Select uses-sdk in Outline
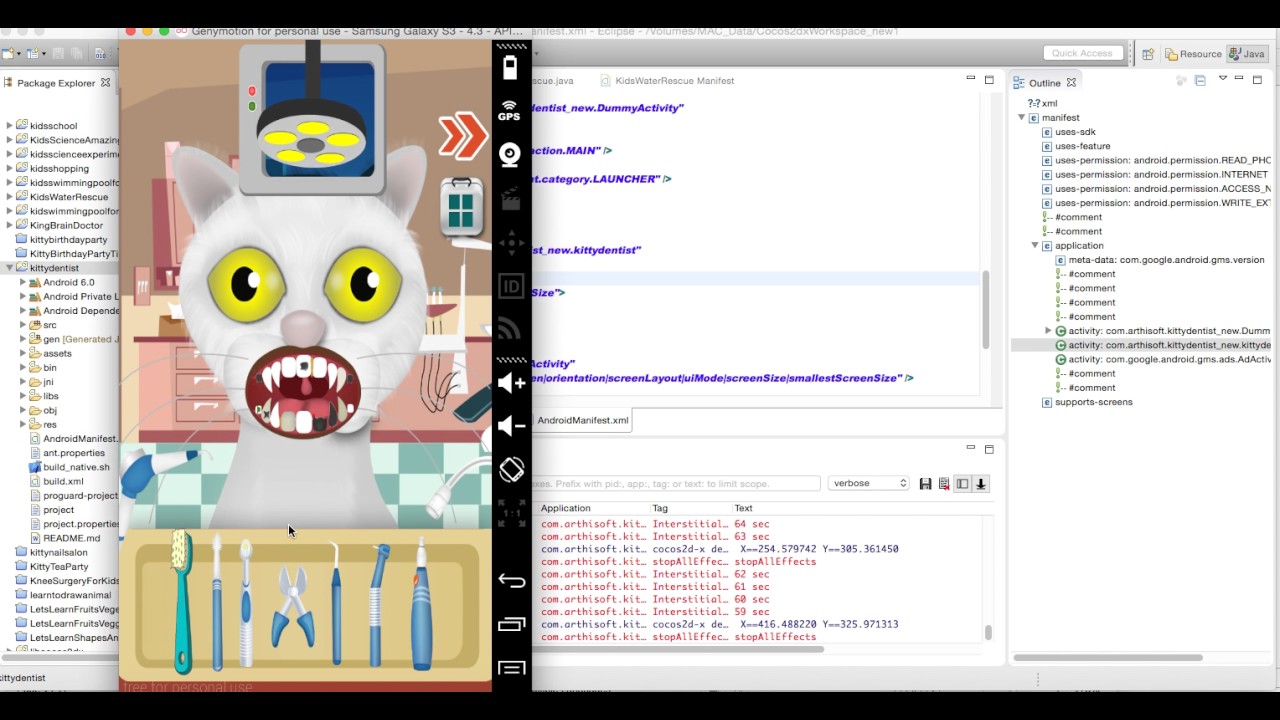The image size is (1280, 720). click(1075, 132)
